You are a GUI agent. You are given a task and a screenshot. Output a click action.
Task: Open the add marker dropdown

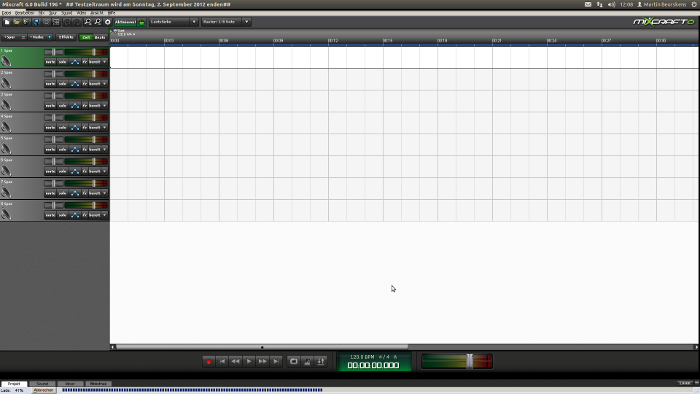41,37
